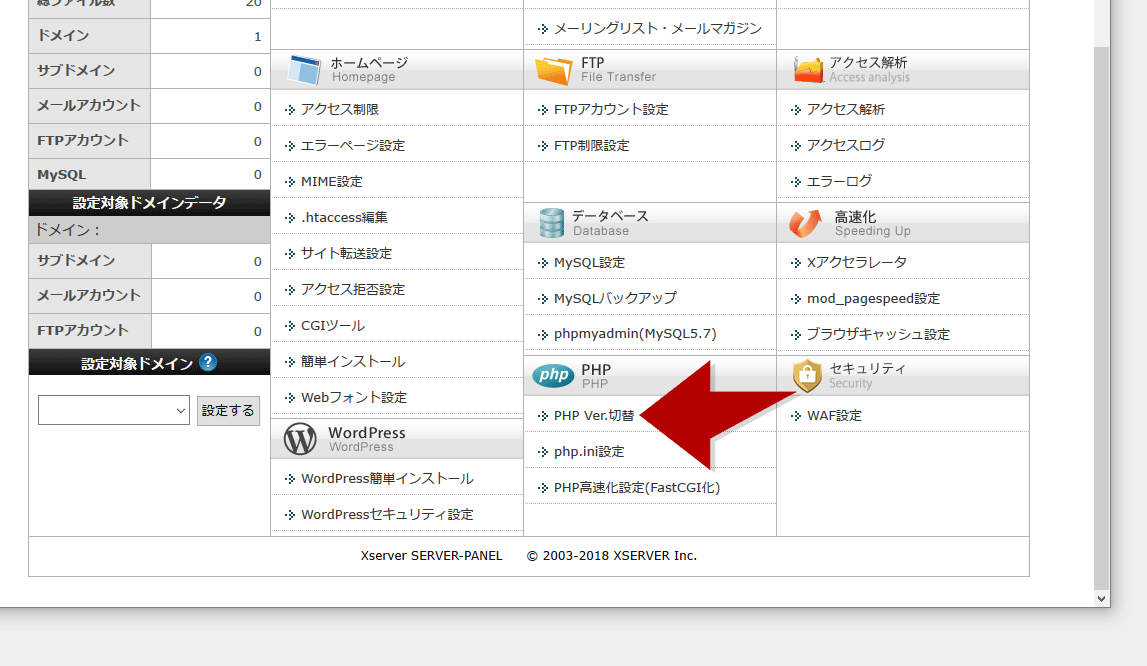Go to エラーページ設定
The image size is (1147, 666).
tap(353, 146)
